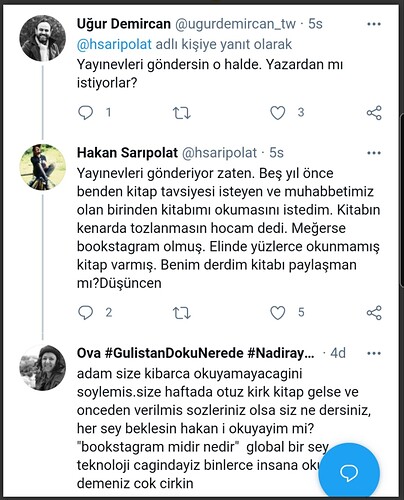
Task: Open more options for Ova's tweet
Action: coord(374,353)
